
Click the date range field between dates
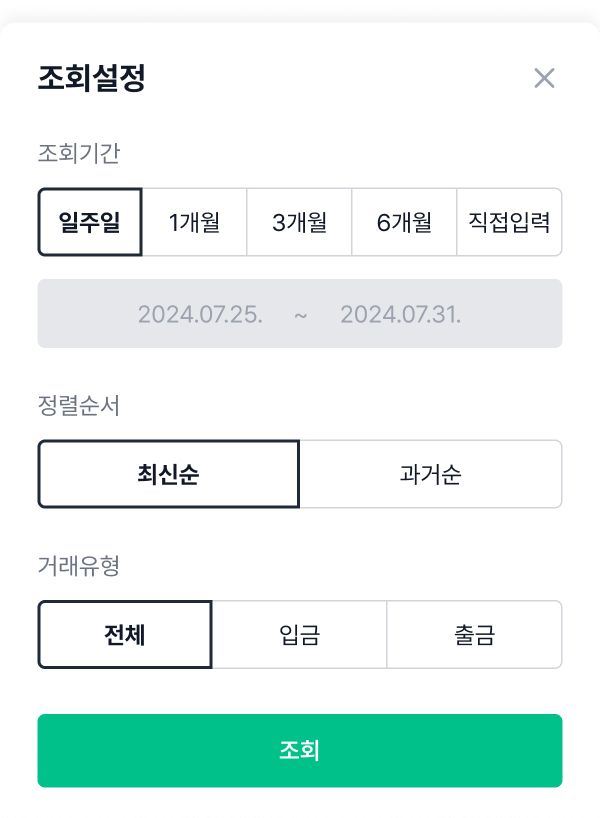point(300,313)
